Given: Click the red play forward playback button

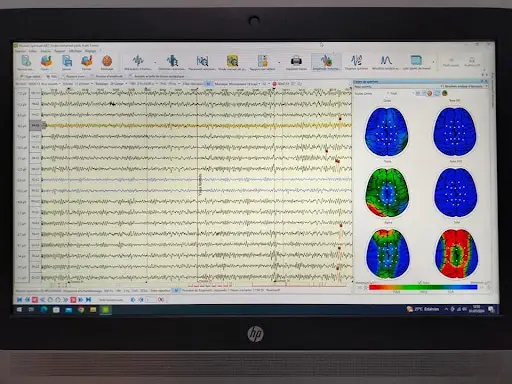Looking at the screenshot, I should coord(73,300).
